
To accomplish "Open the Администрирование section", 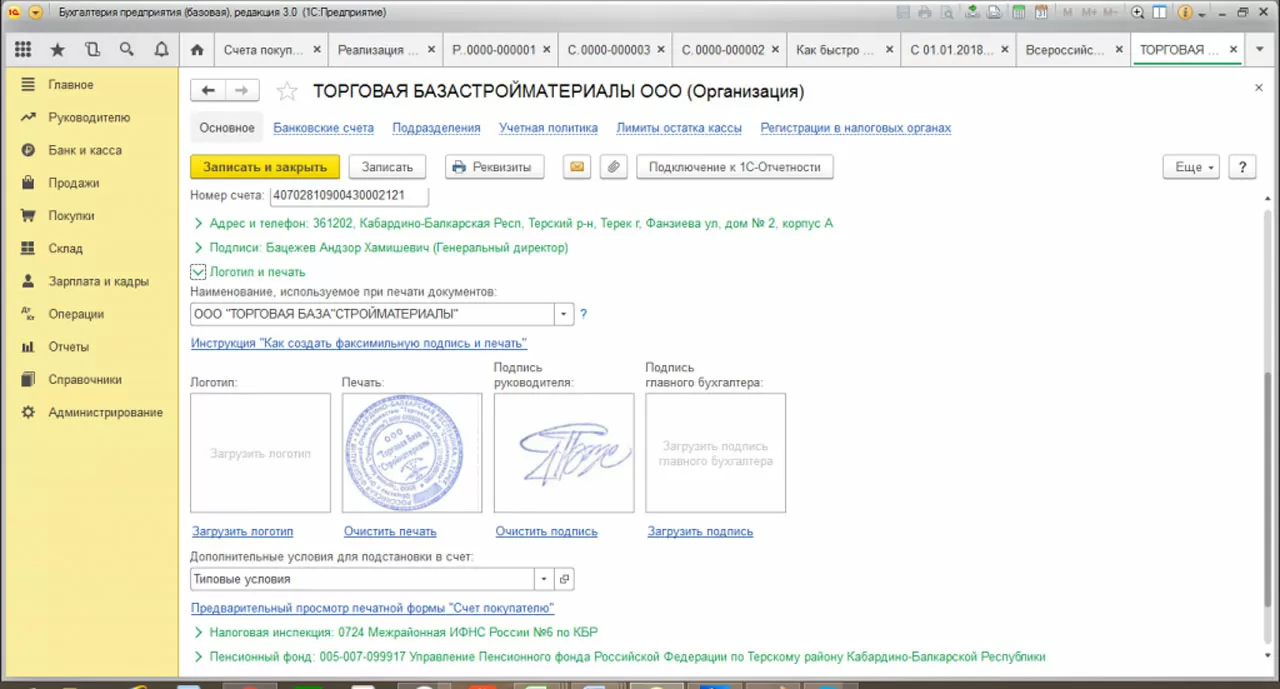I will 90,412.
